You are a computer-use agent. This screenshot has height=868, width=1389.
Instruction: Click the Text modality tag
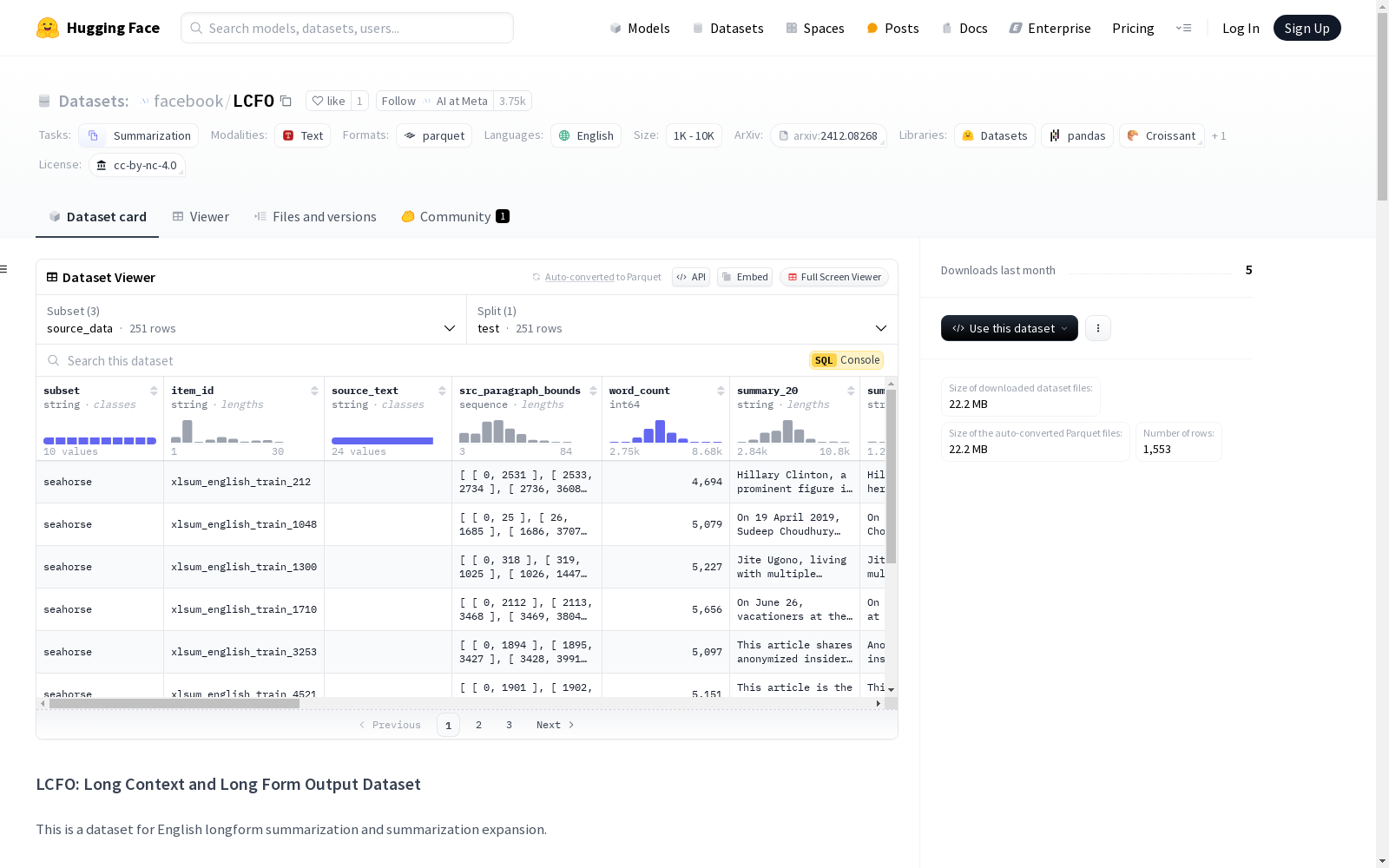[303, 135]
